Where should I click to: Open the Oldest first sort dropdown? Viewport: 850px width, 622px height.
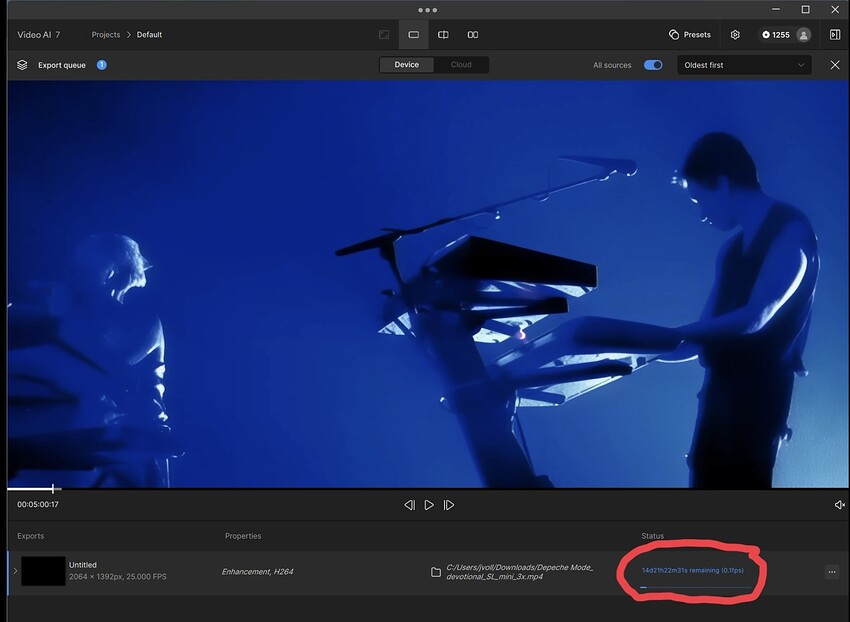(744, 65)
